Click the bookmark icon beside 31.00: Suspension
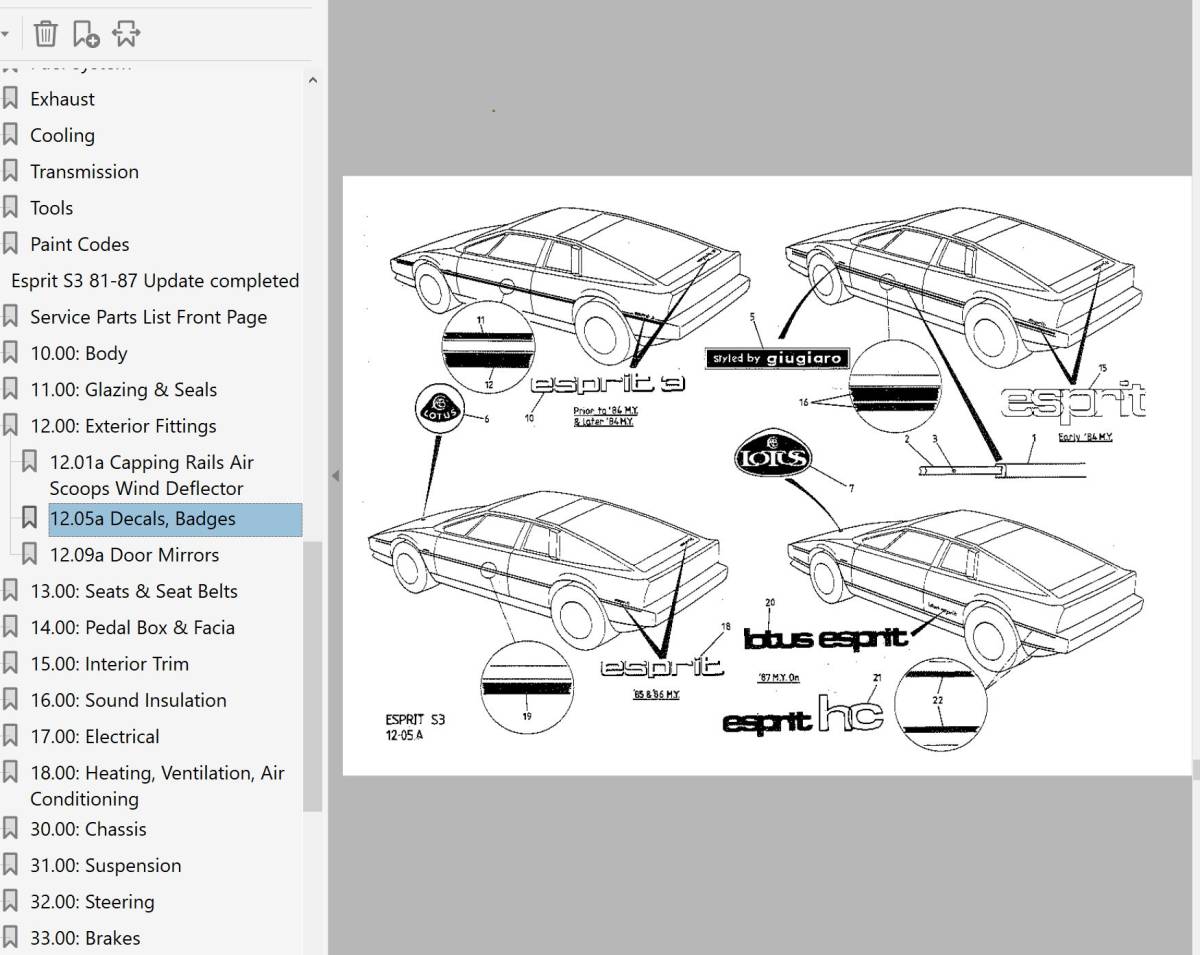The image size is (1200, 955). pyautogui.click(x=11, y=865)
